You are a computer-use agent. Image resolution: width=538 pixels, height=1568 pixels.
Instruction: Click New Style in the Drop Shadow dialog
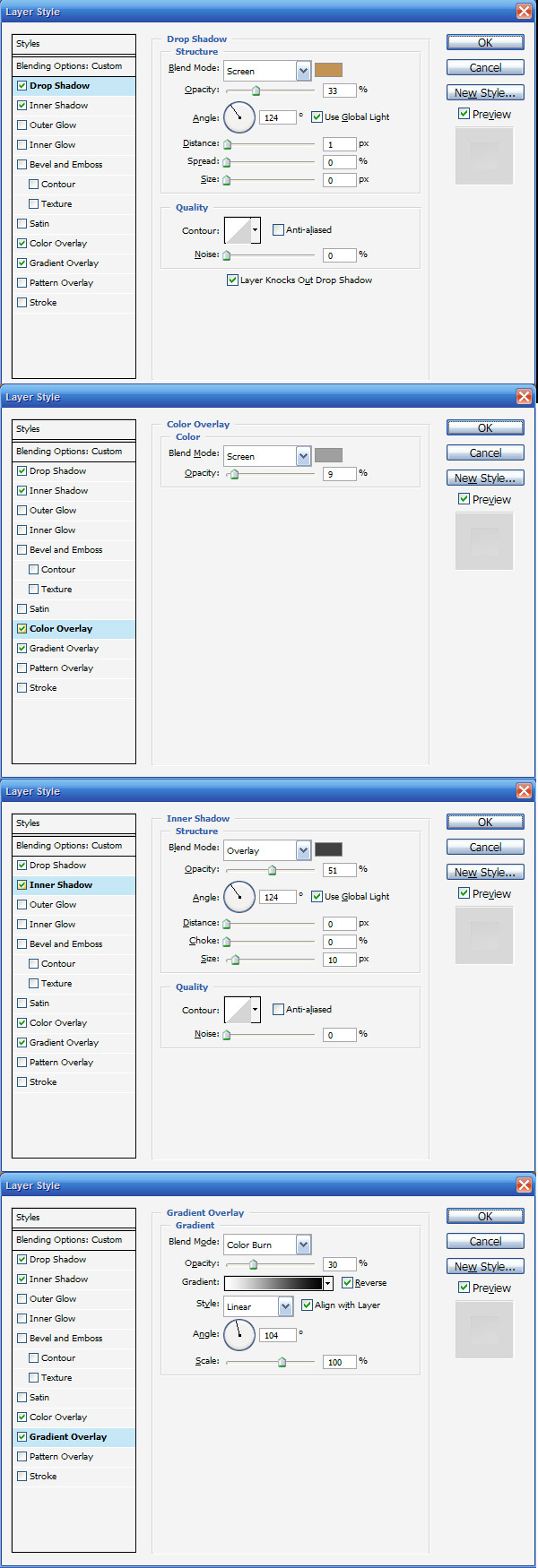pos(485,92)
